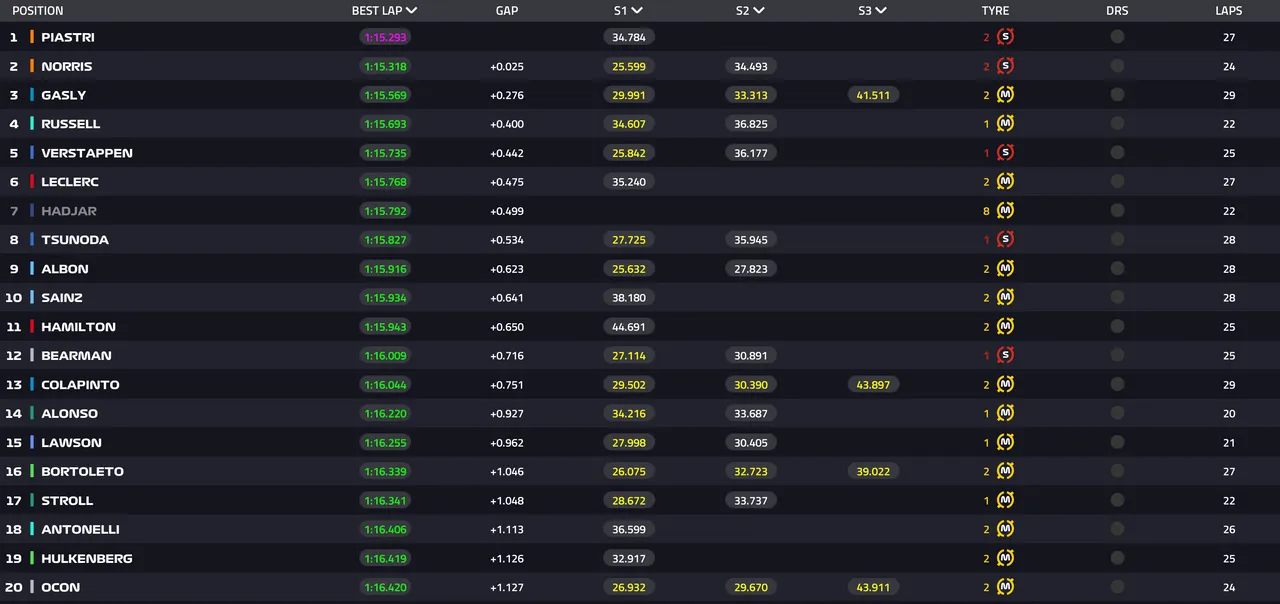Click Hulkenberg's medium tyre icon
The image size is (1280, 604).
point(1005,558)
